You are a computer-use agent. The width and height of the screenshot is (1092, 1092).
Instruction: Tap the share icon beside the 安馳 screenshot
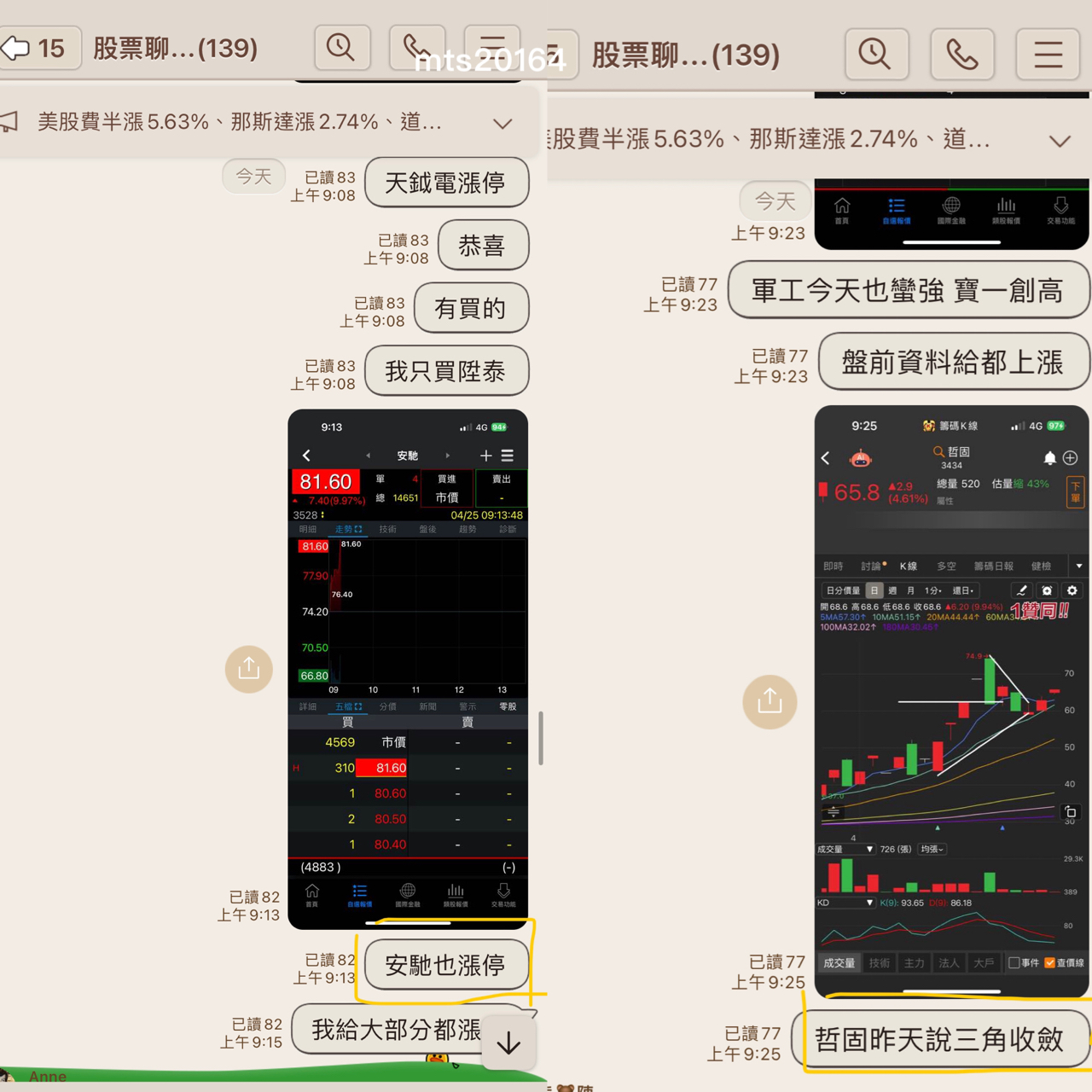249,669
